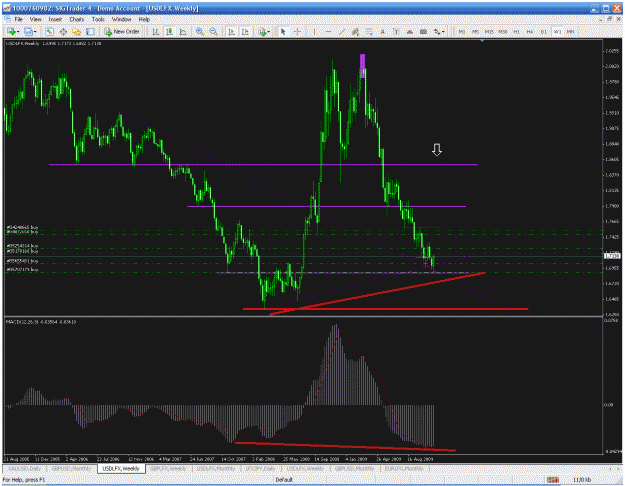Select the Text 'A' drawing tool

point(383,31)
